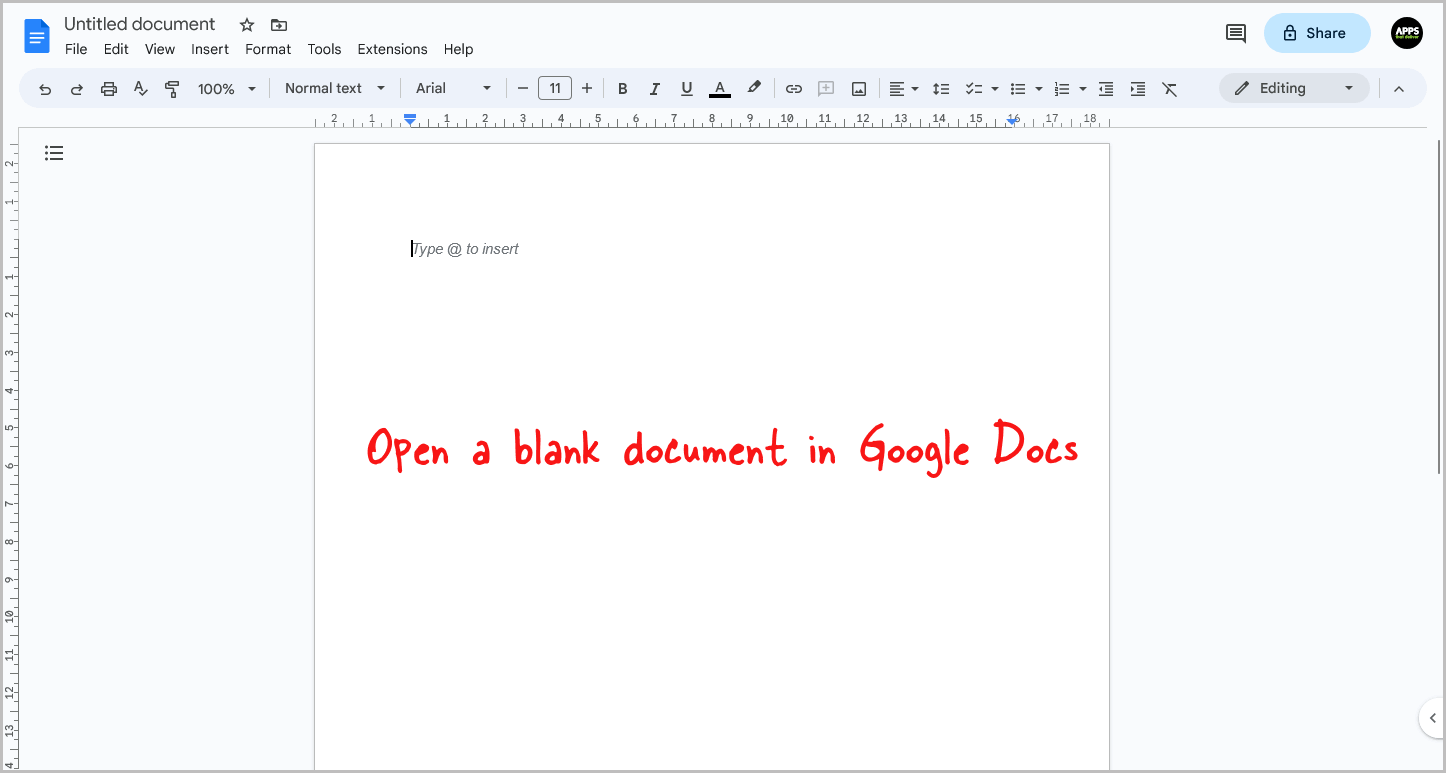Click into the document body text area
Image resolution: width=1446 pixels, height=773 pixels.
point(711,457)
